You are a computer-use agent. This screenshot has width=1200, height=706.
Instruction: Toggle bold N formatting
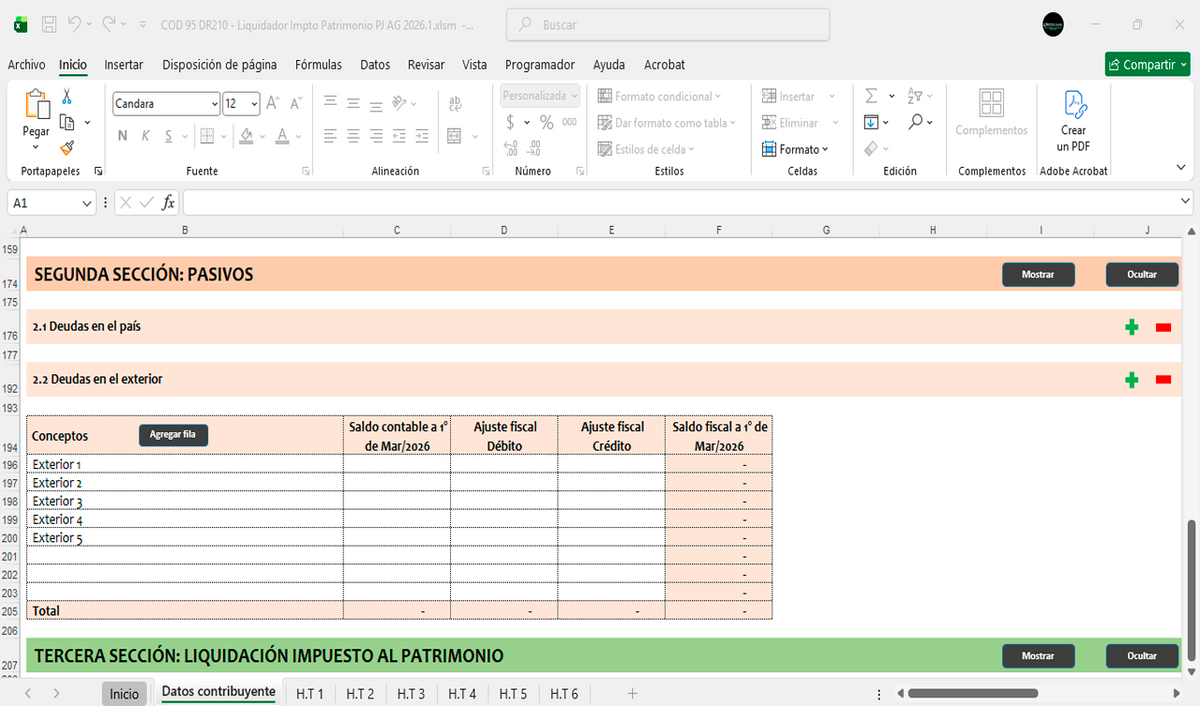coord(122,136)
